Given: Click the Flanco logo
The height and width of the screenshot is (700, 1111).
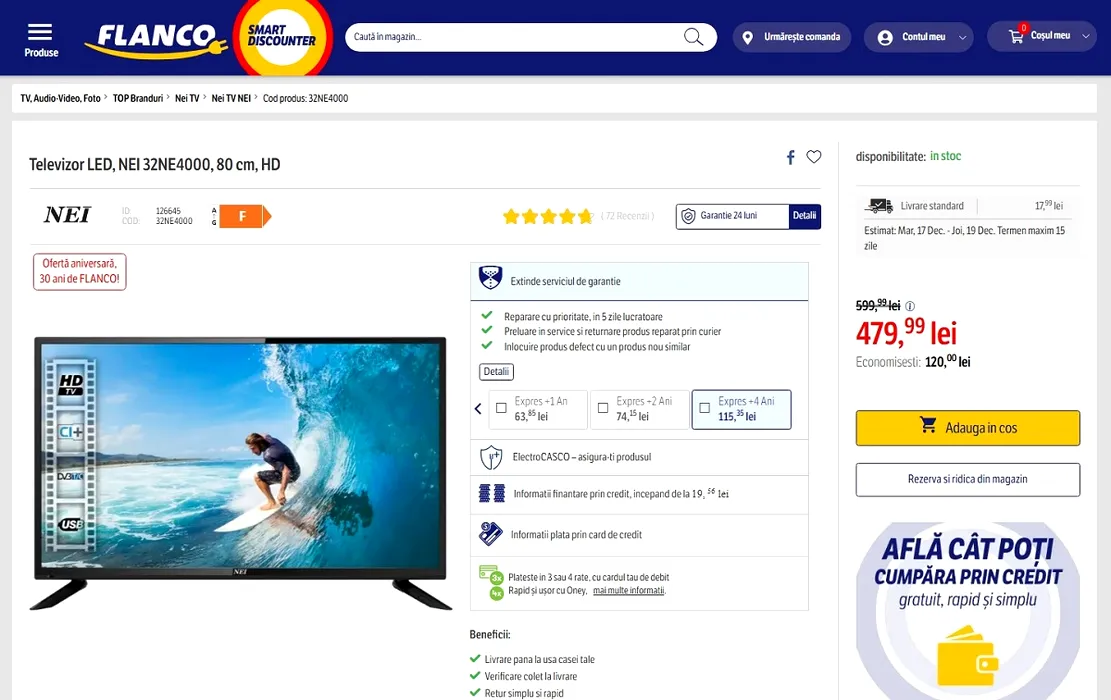Looking at the screenshot, I should (156, 39).
